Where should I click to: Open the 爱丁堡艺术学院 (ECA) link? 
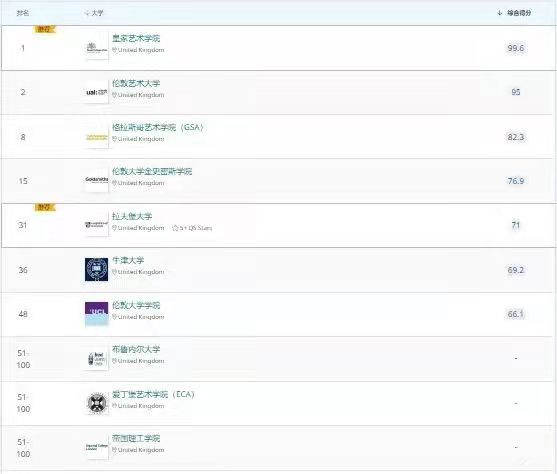tap(153, 394)
